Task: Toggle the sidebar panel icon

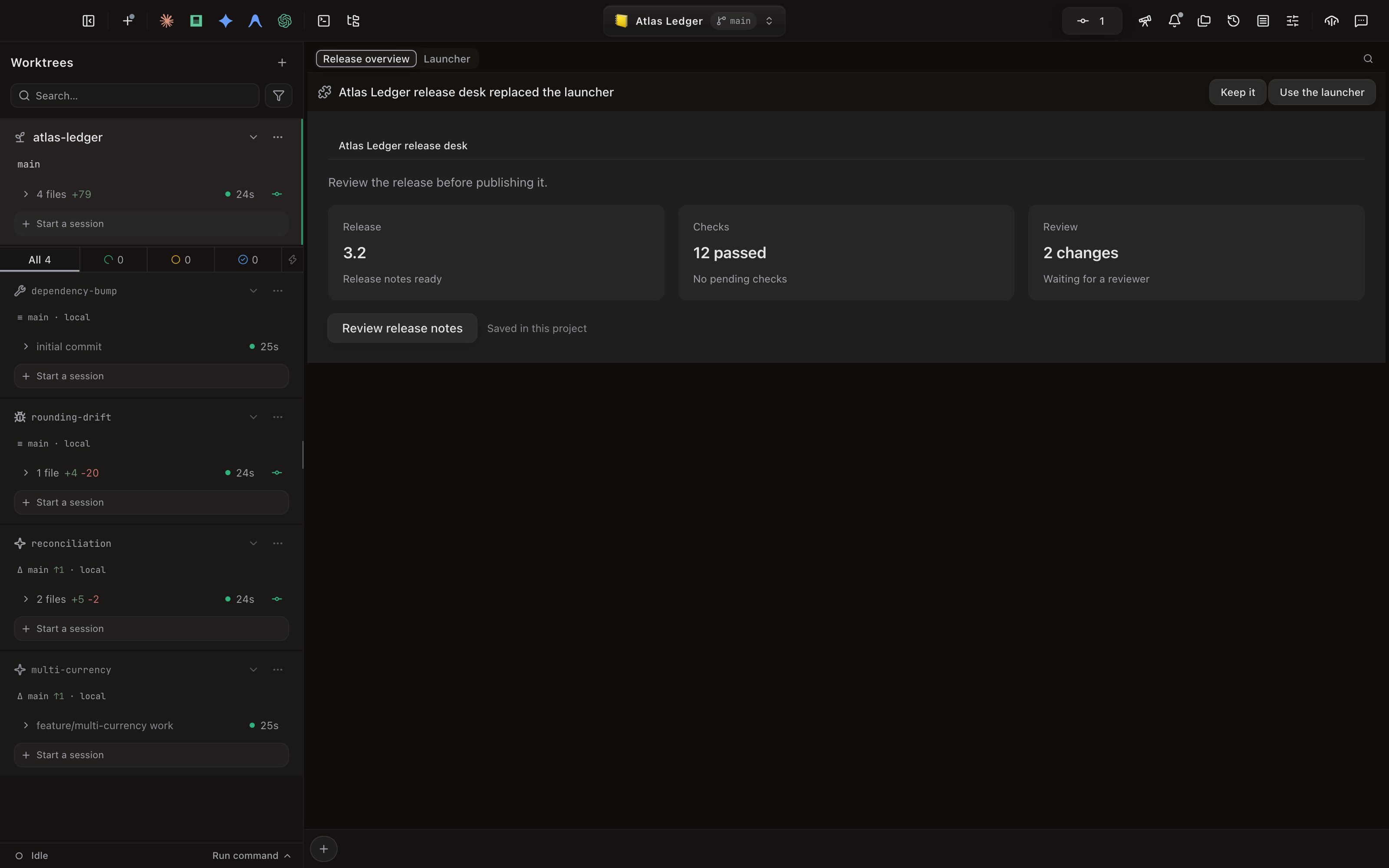Action: [x=89, y=21]
